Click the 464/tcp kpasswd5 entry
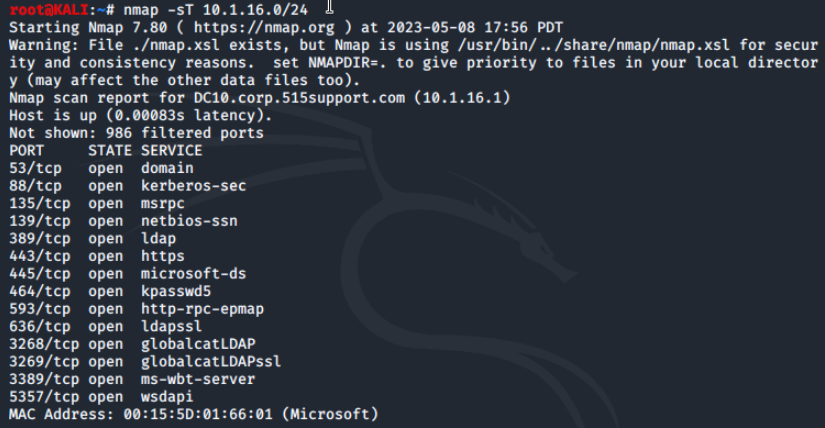The height and width of the screenshot is (428, 825). [110, 292]
